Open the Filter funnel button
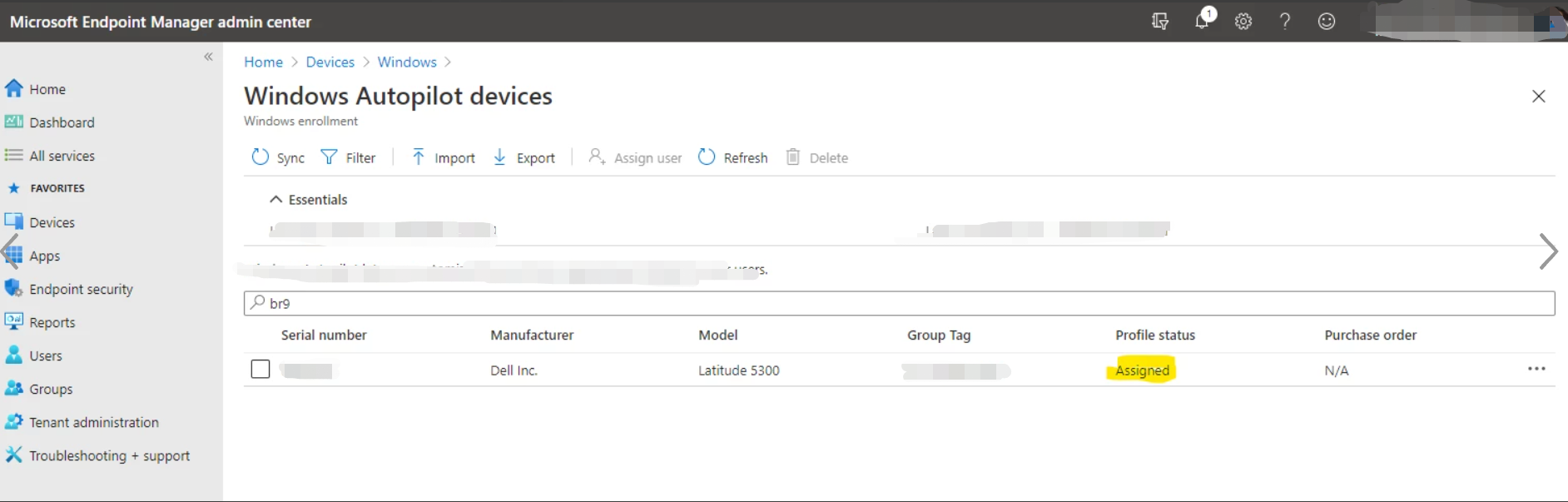The height and width of the screenshot is (502, 1568). click(349, 157)
